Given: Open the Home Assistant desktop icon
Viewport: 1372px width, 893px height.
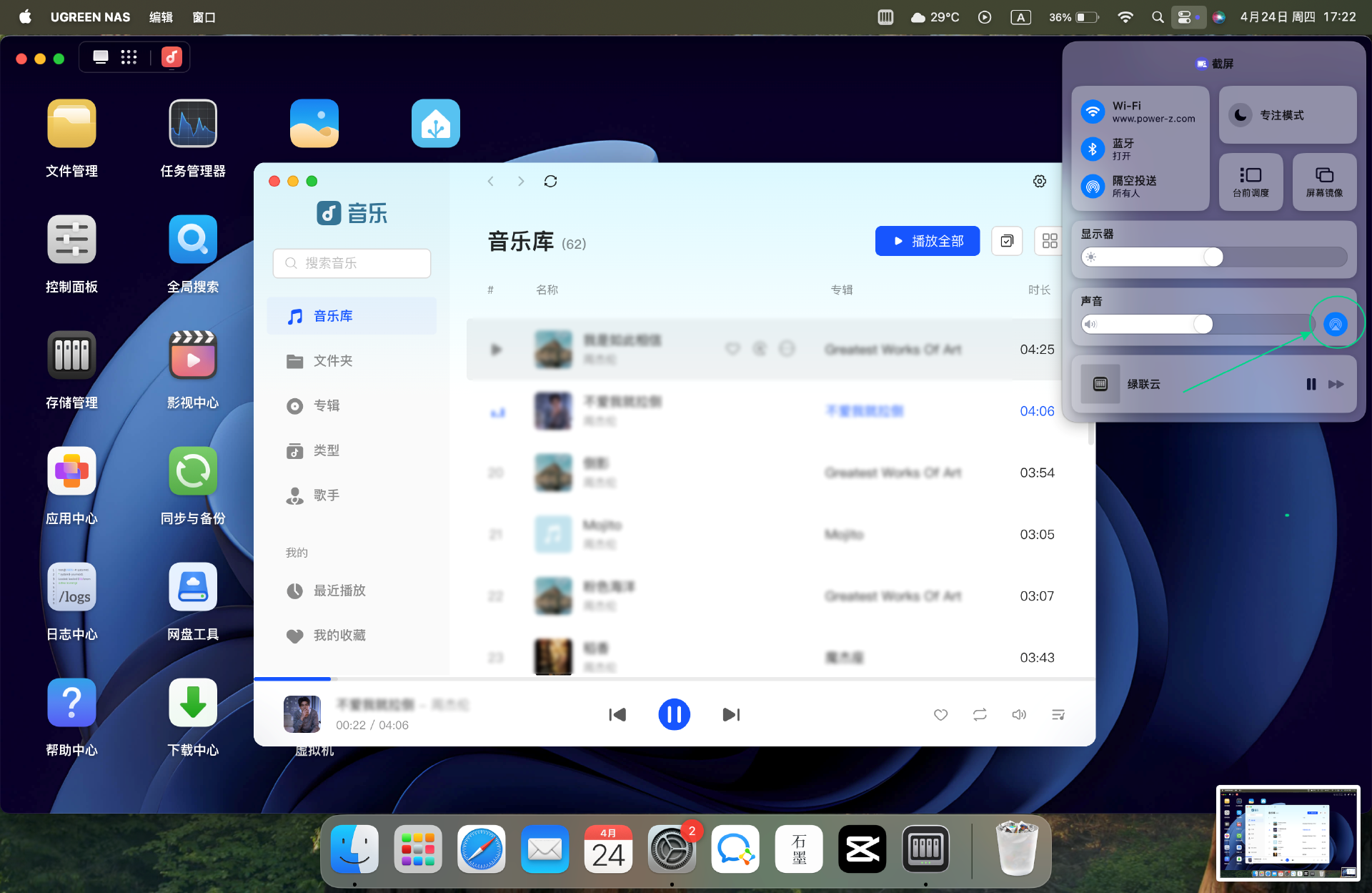Looking at the screenshot, I should coord(436,124).
